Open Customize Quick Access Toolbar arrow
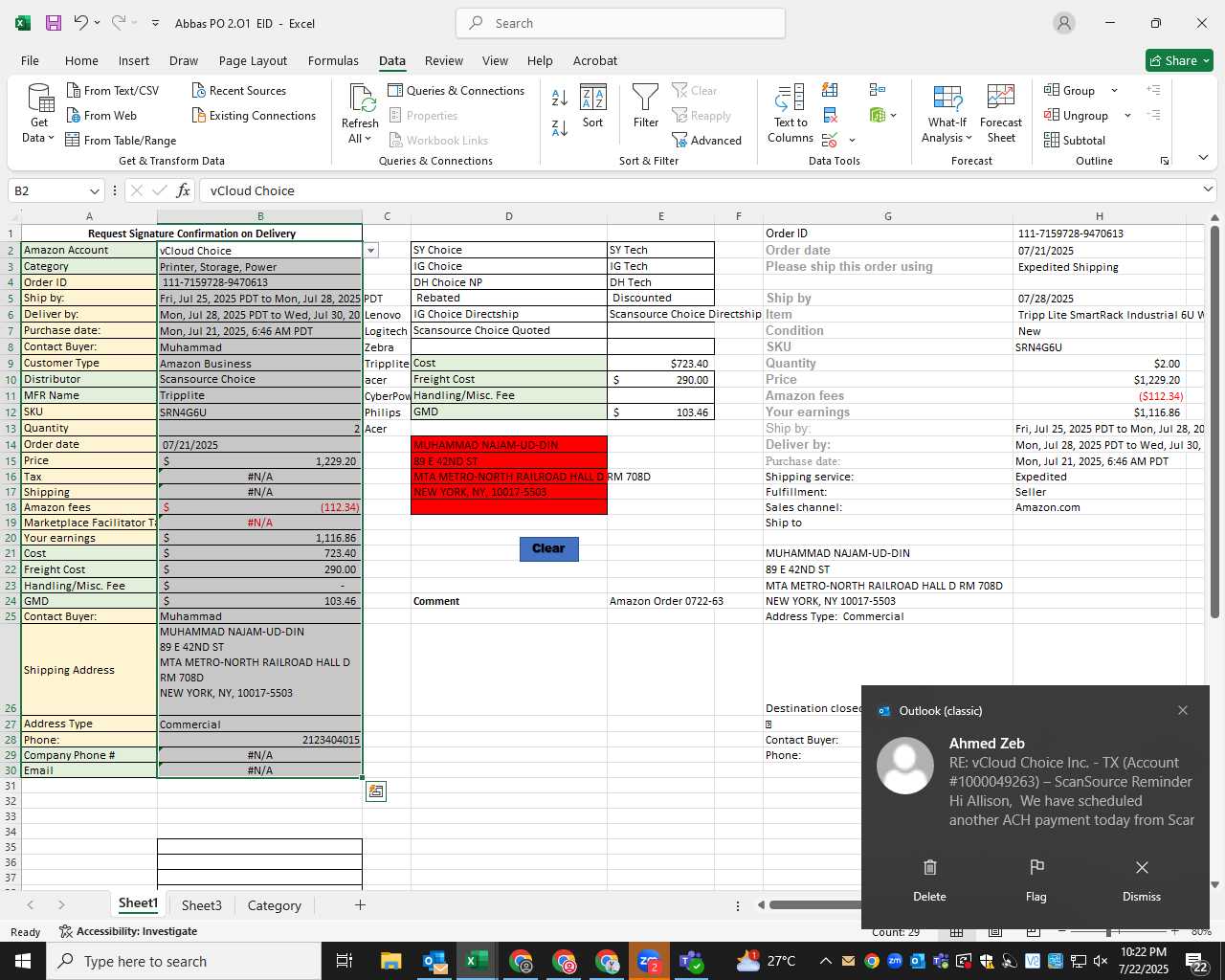The image size is (1225, 980). click(156, 23)
